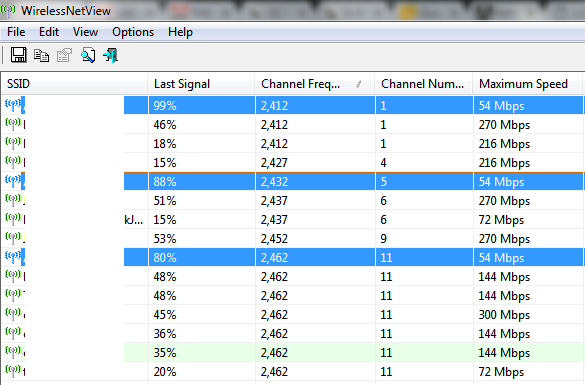Select the antenna icon in the 53% row

point(13,238)
